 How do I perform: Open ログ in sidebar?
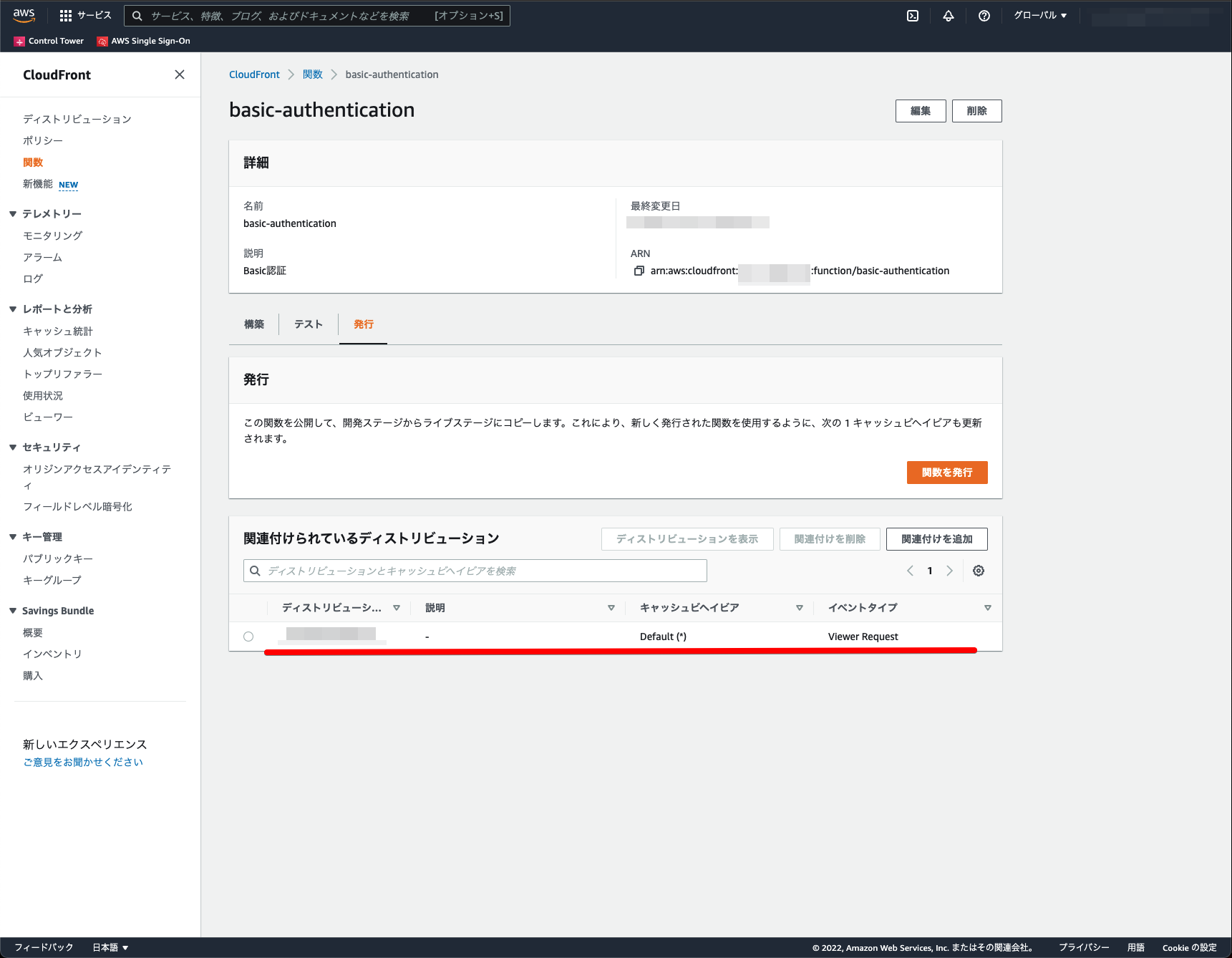pyautogui.click(x=33, y=279)
